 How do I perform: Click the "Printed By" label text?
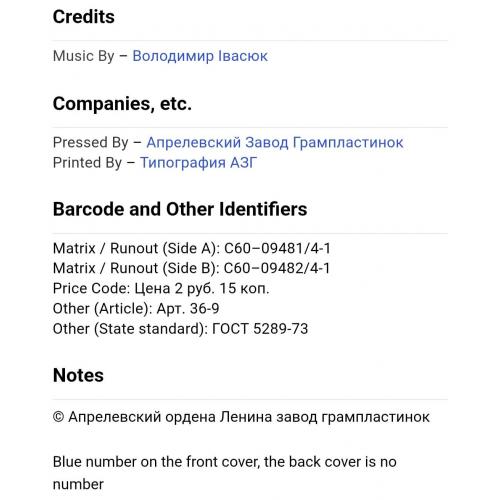[87, 163]
